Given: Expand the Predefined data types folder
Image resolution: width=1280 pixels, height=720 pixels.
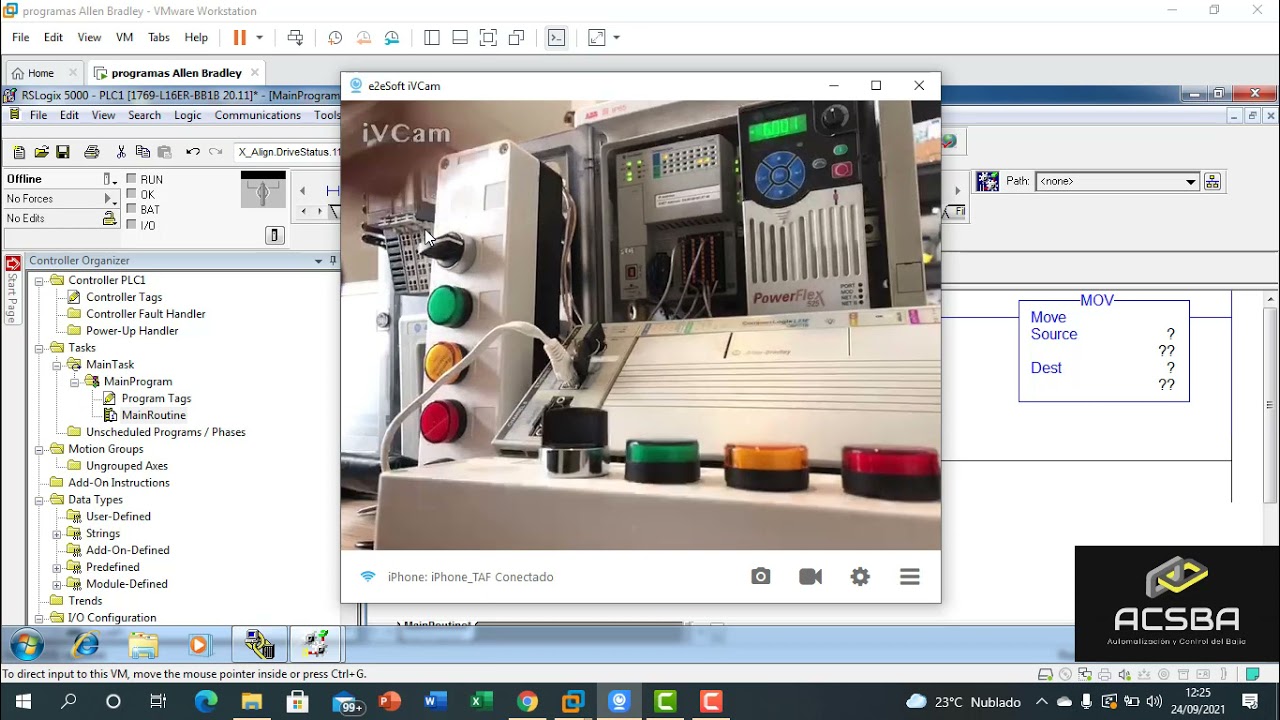Looking at the screenshot, I should click(57, 567).
